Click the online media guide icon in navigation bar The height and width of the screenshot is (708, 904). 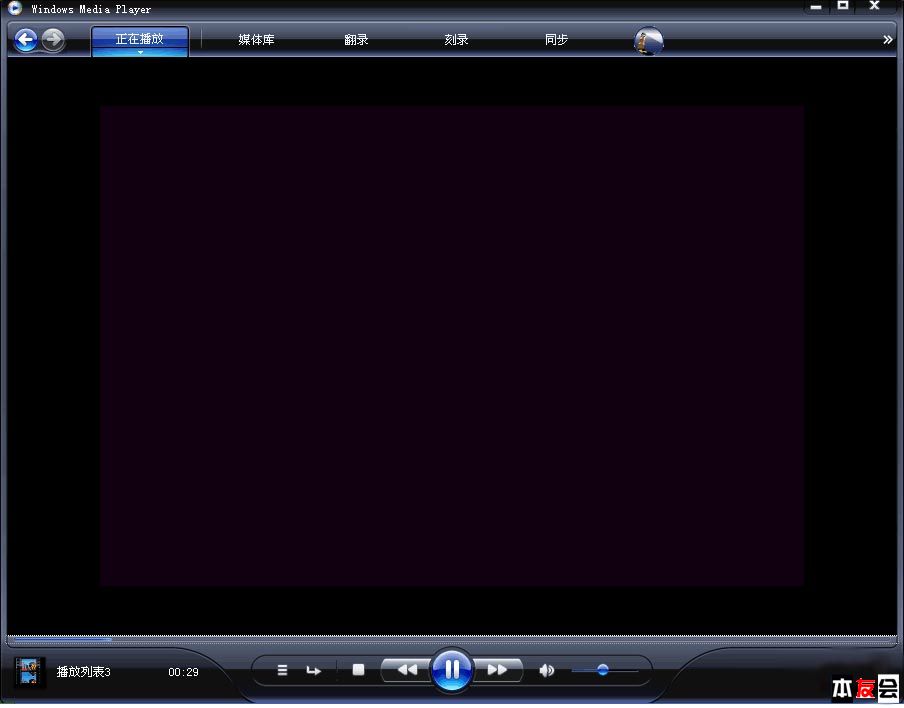pos(648,40)
